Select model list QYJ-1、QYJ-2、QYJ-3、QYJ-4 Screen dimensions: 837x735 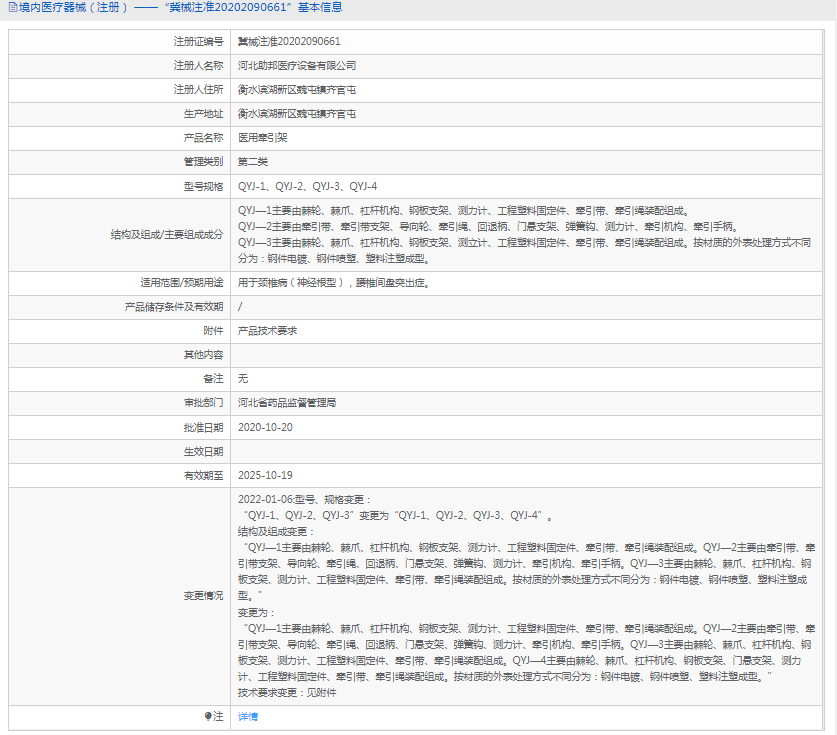pos(307,186)
